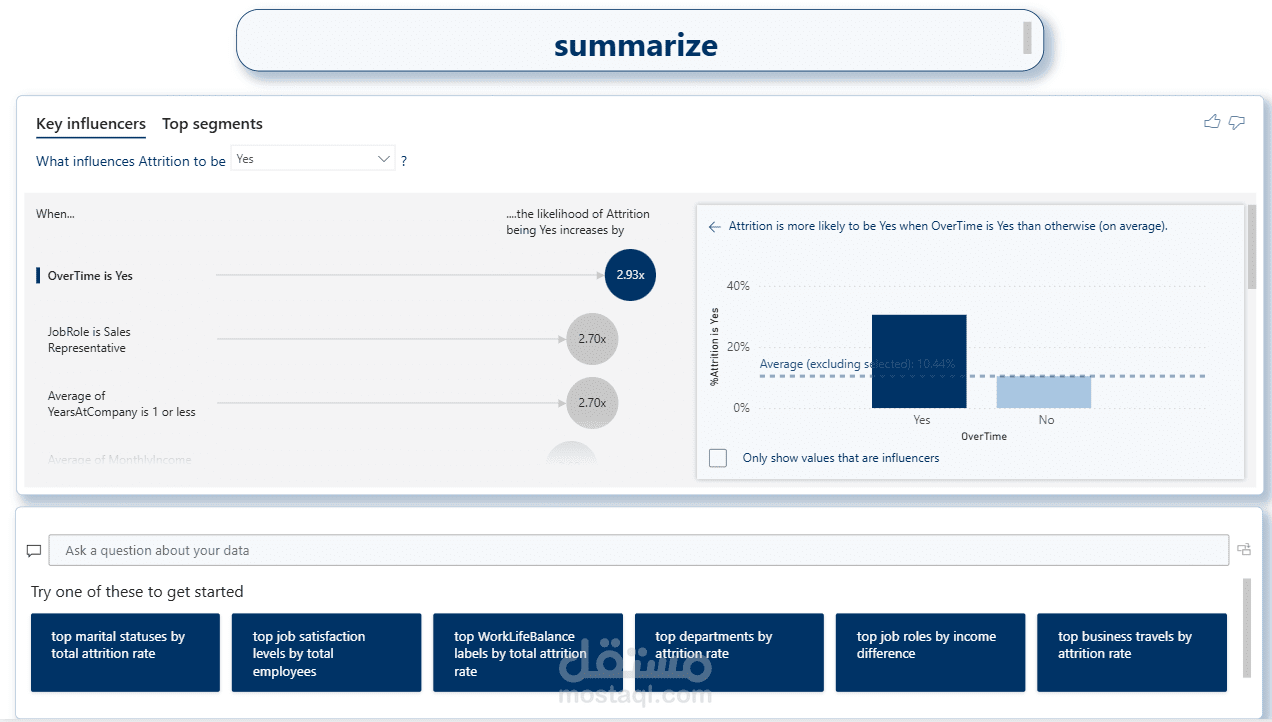
Task: Click the dark blue Yes bar in the OverTime chart
Action: coord(919,361)
